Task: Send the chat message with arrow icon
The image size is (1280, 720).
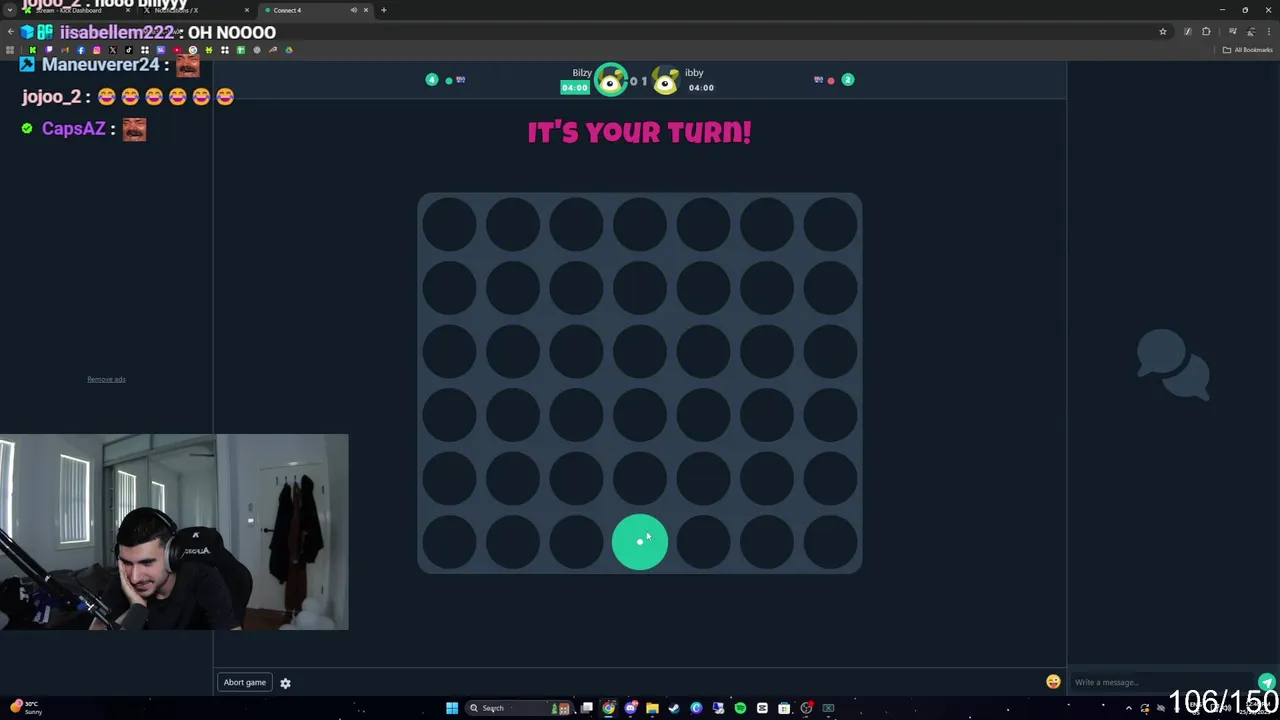Action: click(x=1266, y=682)
